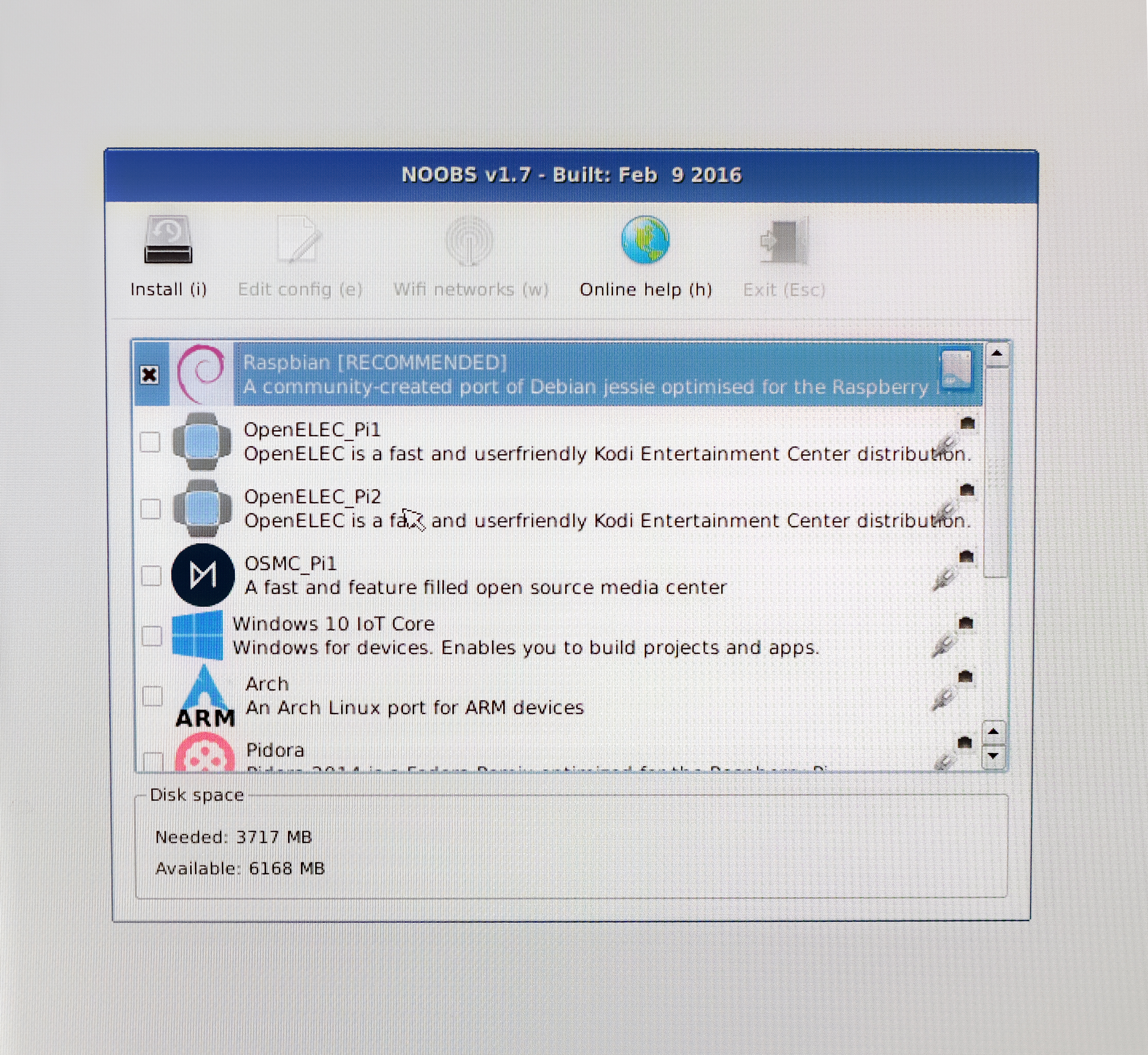Select the 'OpenELEC_Pi2' row title

[312, 497]
